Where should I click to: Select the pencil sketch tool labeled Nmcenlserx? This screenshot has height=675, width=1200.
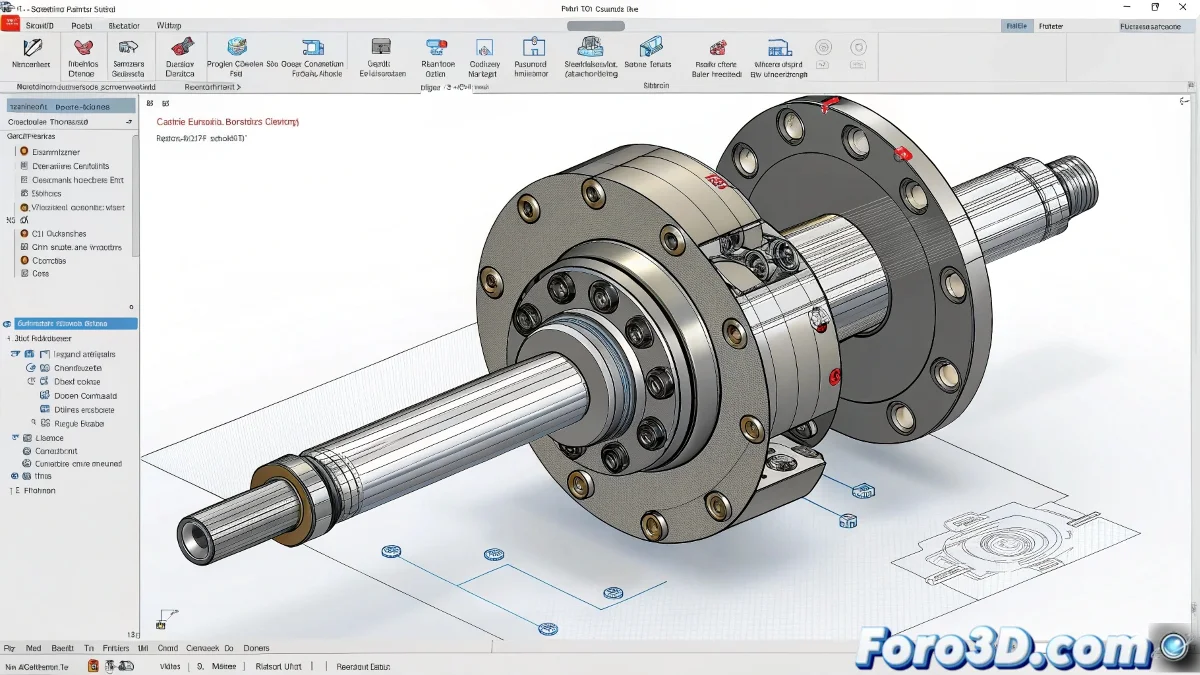32,47
